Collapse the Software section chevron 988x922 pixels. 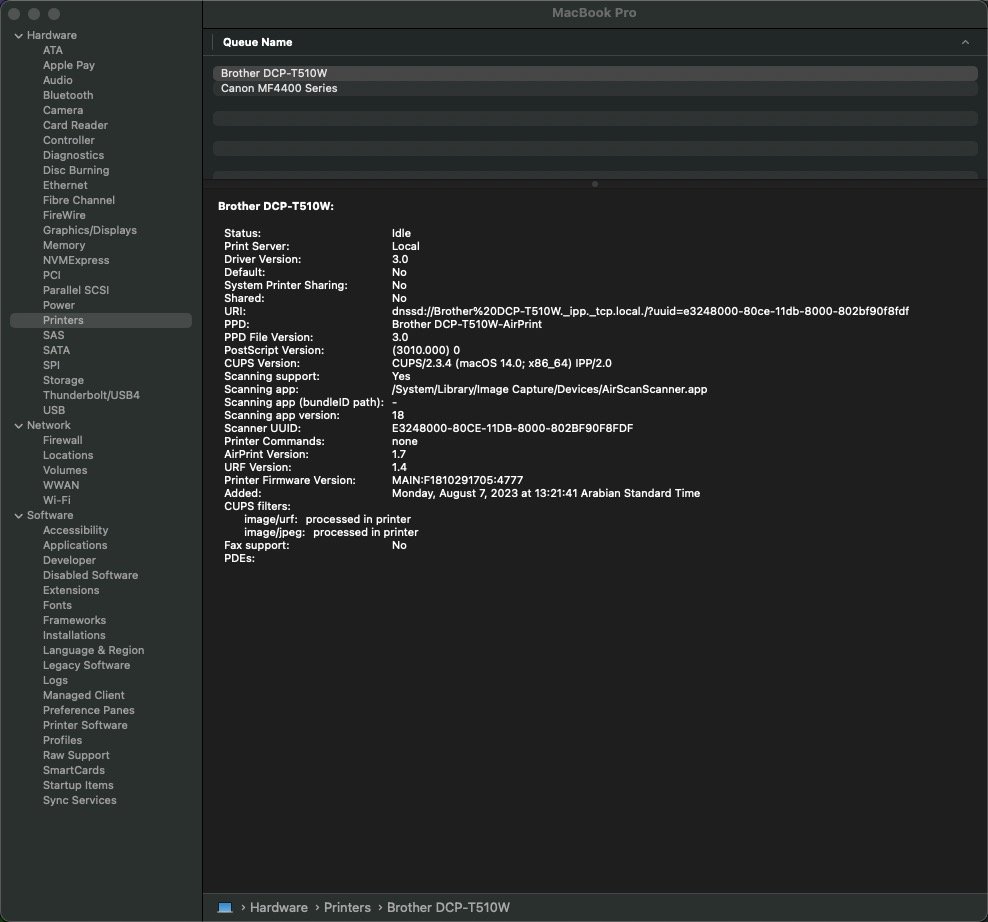click(x=18, y=516)
